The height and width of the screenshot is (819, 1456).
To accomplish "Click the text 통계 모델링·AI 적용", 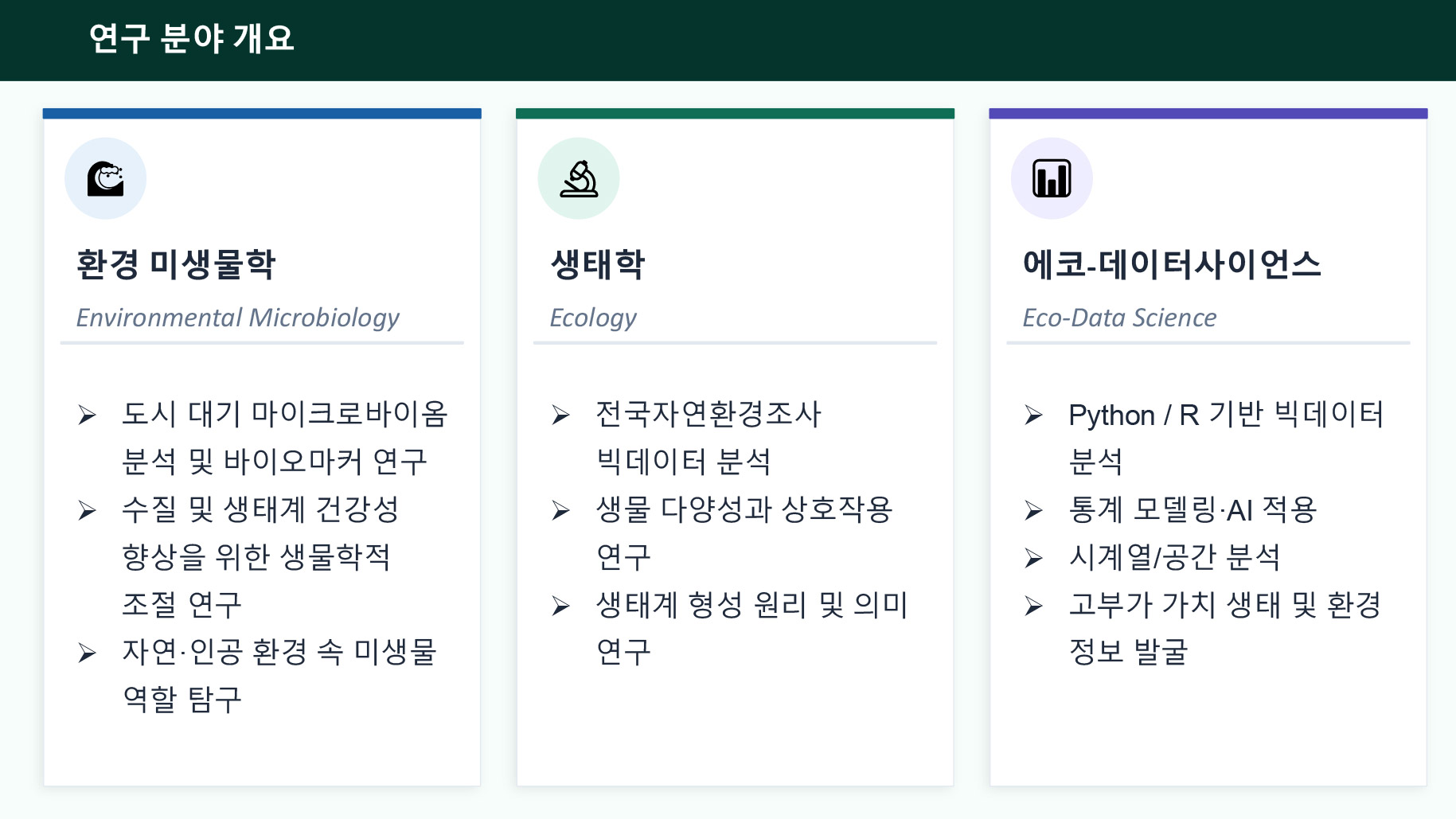I will click(x=1193, y=509).
